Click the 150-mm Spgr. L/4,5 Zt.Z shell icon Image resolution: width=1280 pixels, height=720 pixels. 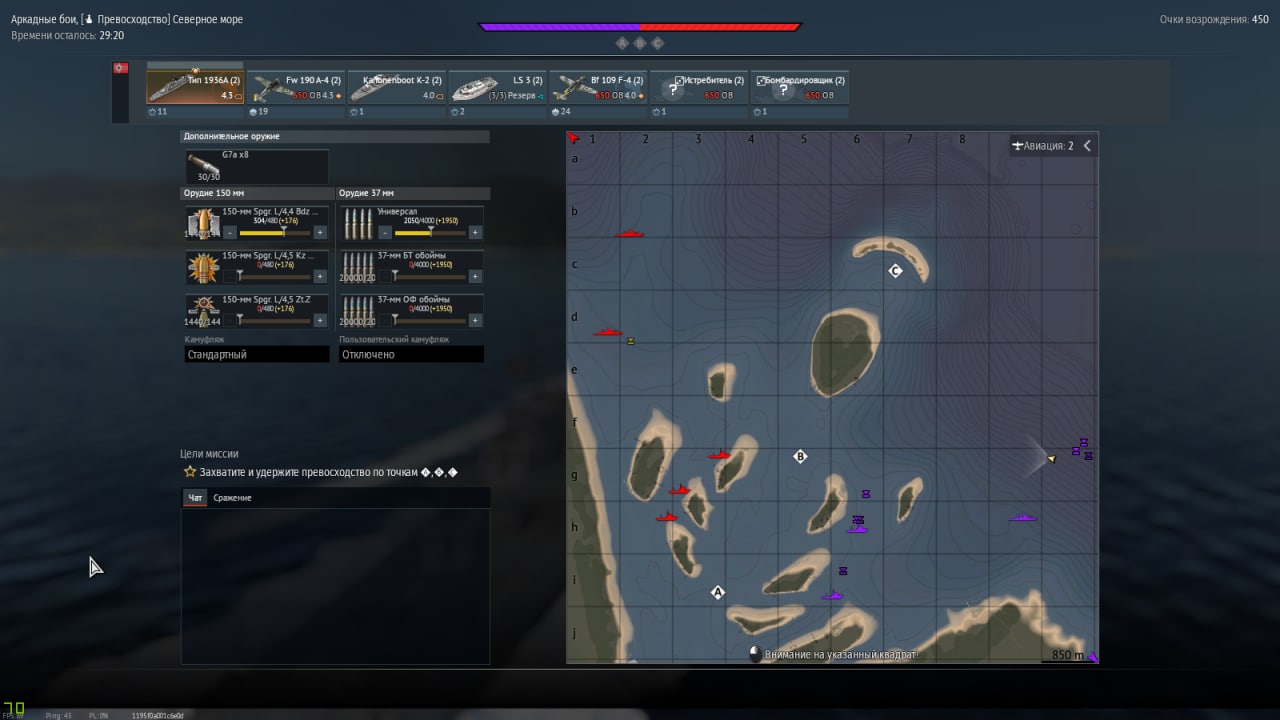pyautogui.click(x=203, y=311)
